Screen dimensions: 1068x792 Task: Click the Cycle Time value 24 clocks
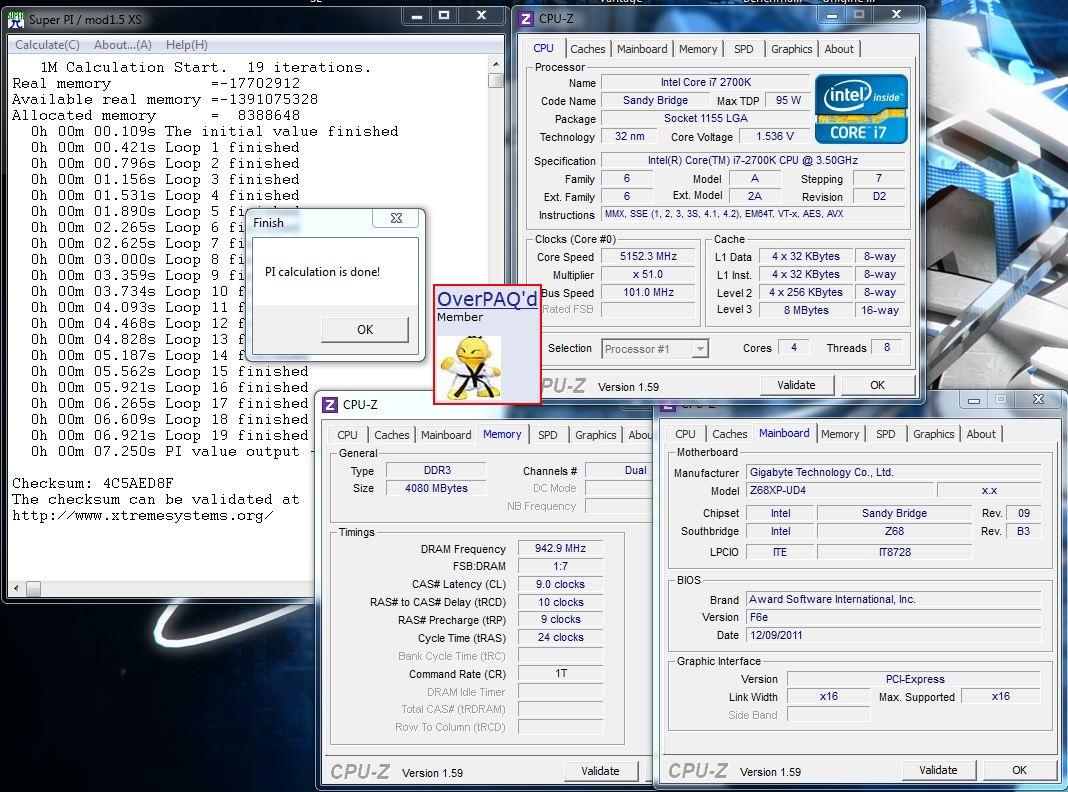pyautogui.click(x=561, y=637)
